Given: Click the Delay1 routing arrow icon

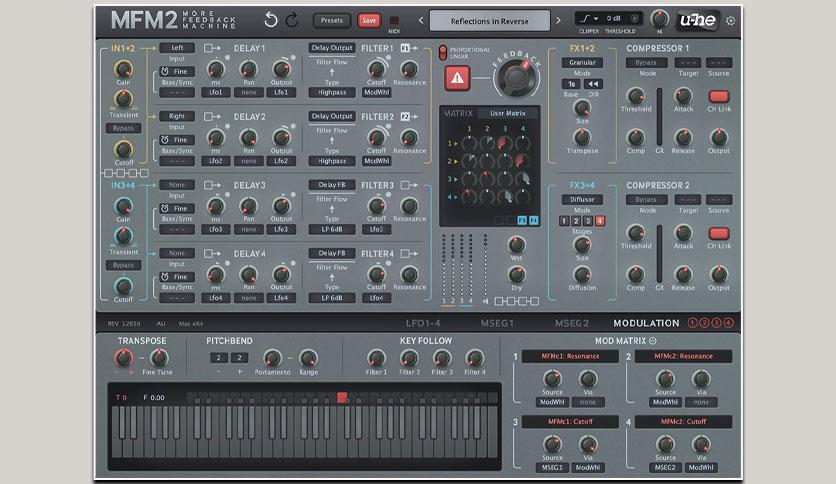Looking at the screenshot, I should [212, 48].
